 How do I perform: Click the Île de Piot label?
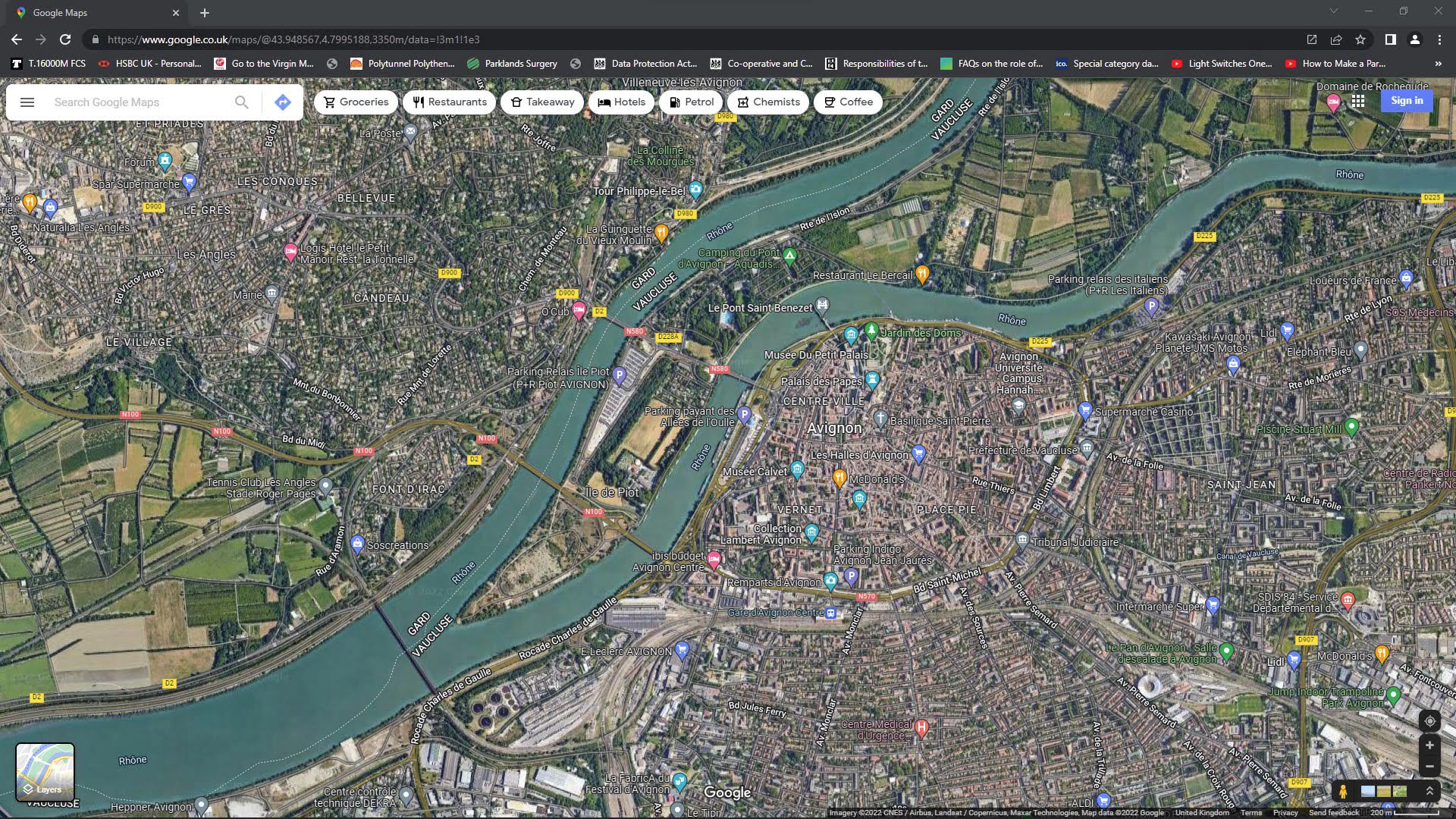611,492
